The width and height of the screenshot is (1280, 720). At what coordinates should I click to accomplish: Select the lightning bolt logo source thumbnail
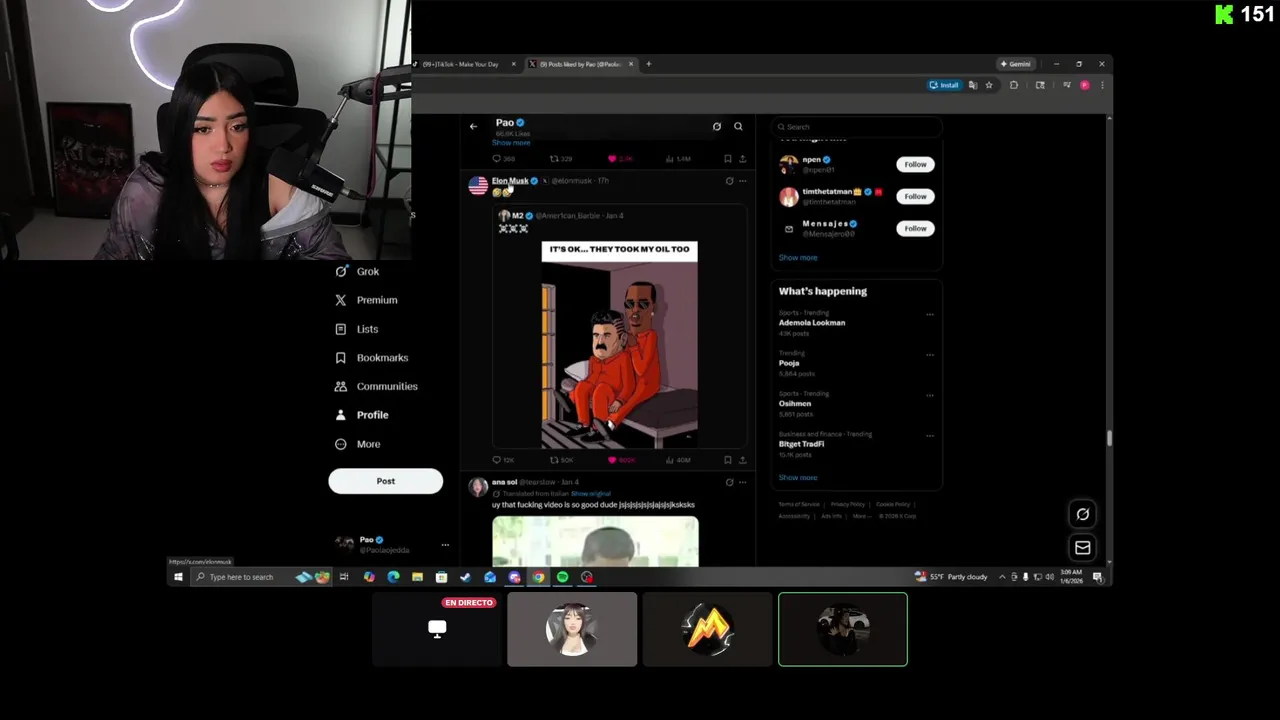707,629
